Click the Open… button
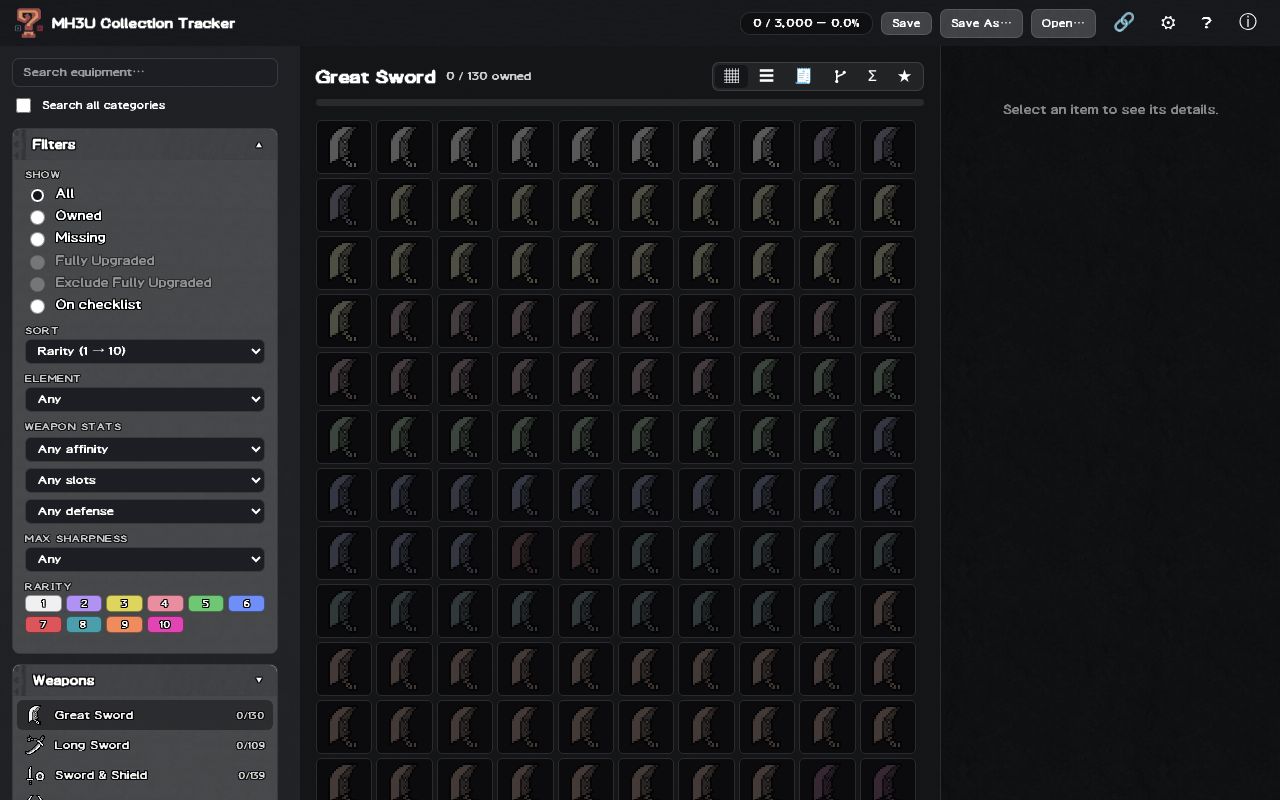 tap(1063, 23)
